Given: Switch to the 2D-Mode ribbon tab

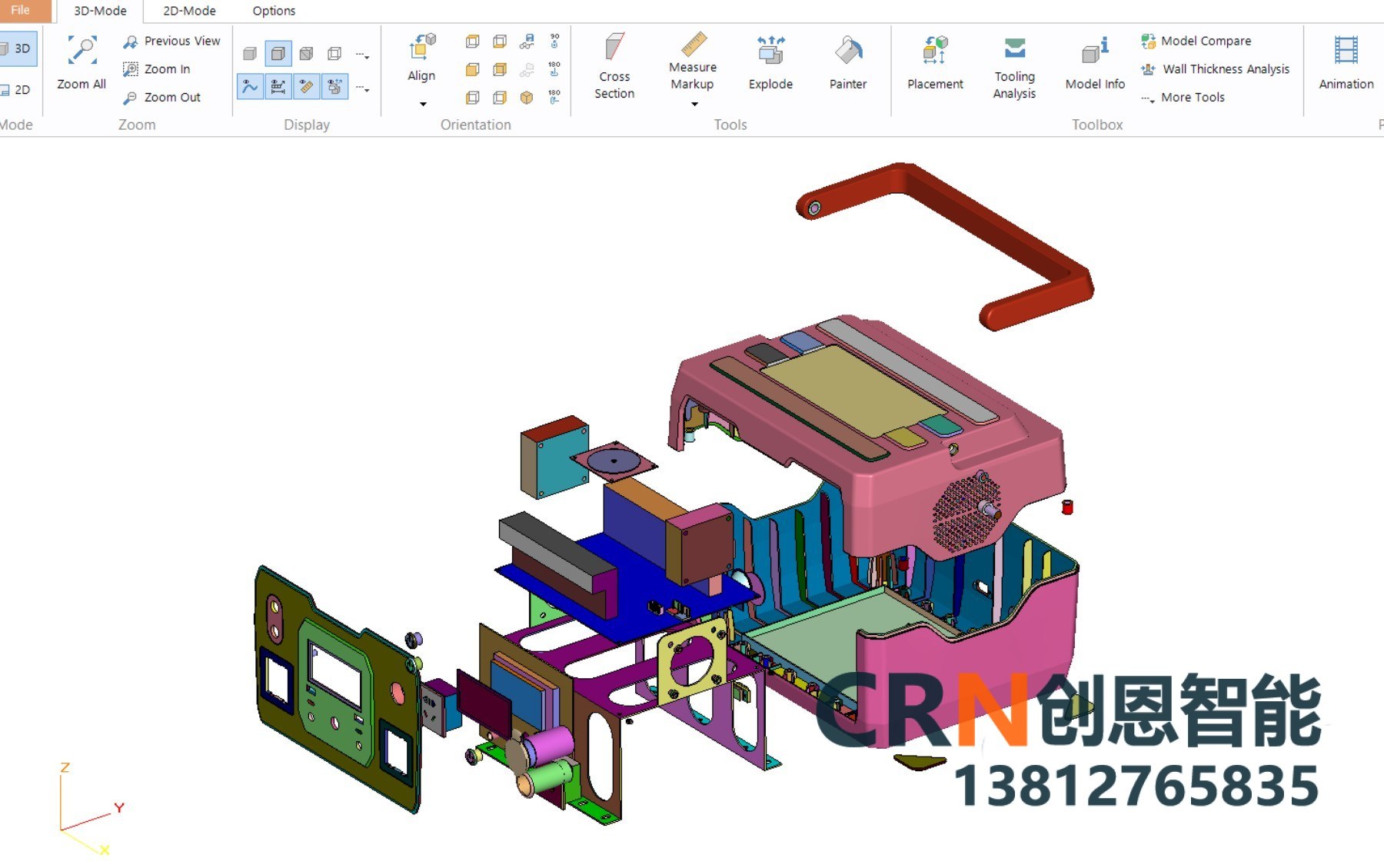Looking at the screenshot, I should point(189,11).
